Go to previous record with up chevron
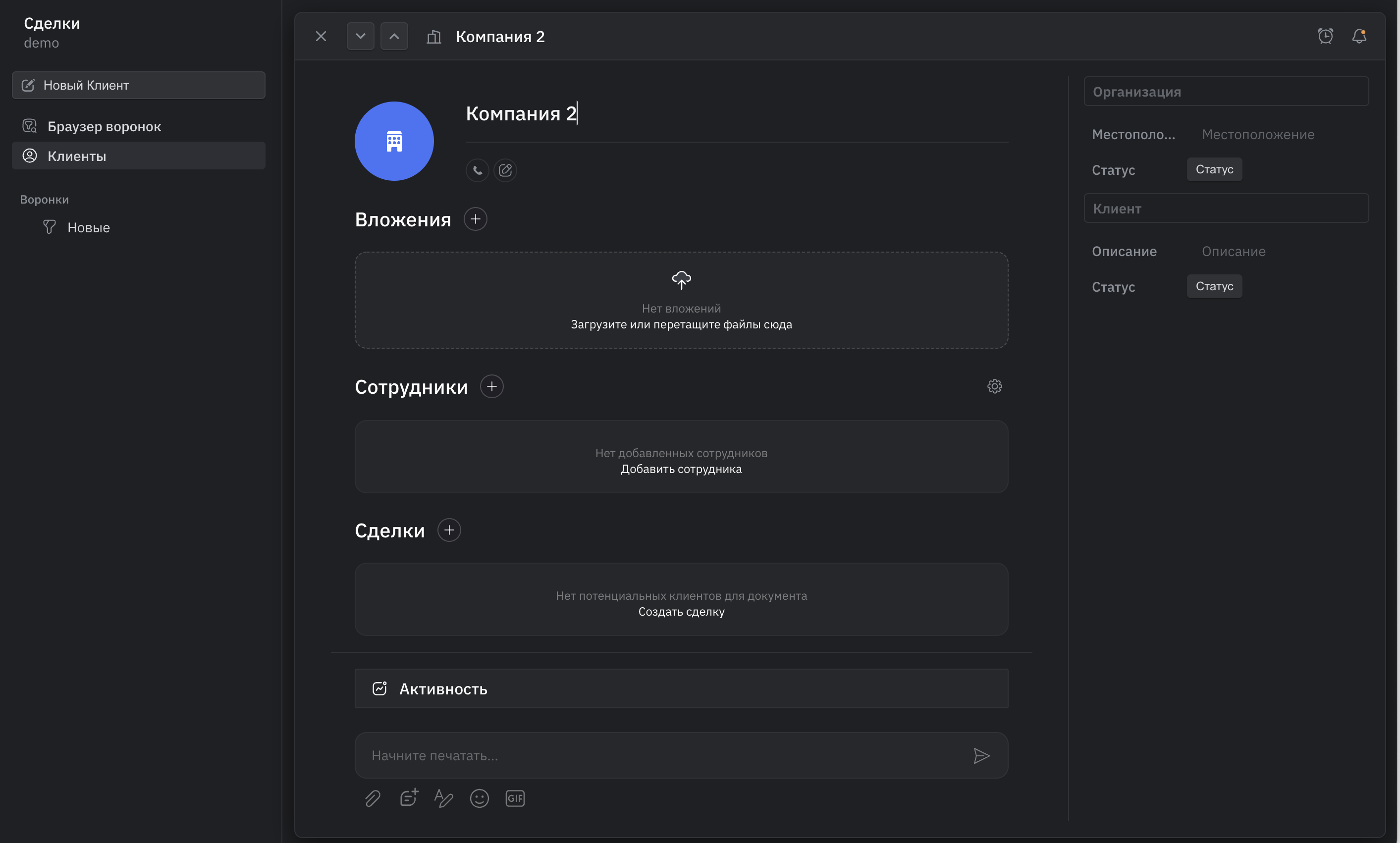This screenshot has width=1400, height=843. tap(394, 36)
